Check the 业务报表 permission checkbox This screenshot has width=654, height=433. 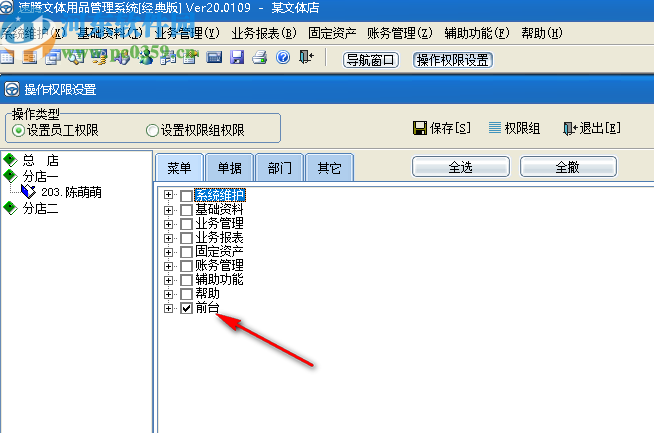[186, 238]
